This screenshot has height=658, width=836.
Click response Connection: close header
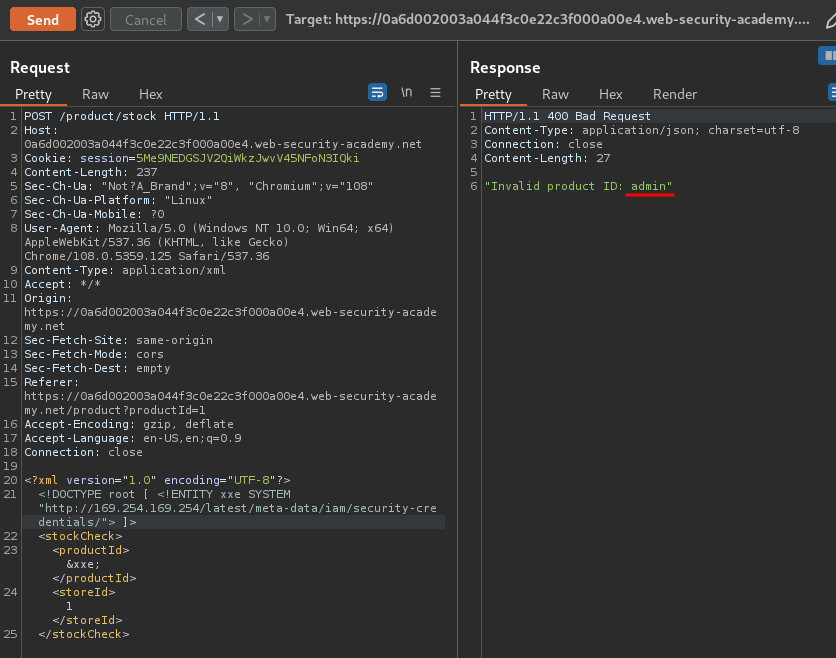[x=543, y=145]
